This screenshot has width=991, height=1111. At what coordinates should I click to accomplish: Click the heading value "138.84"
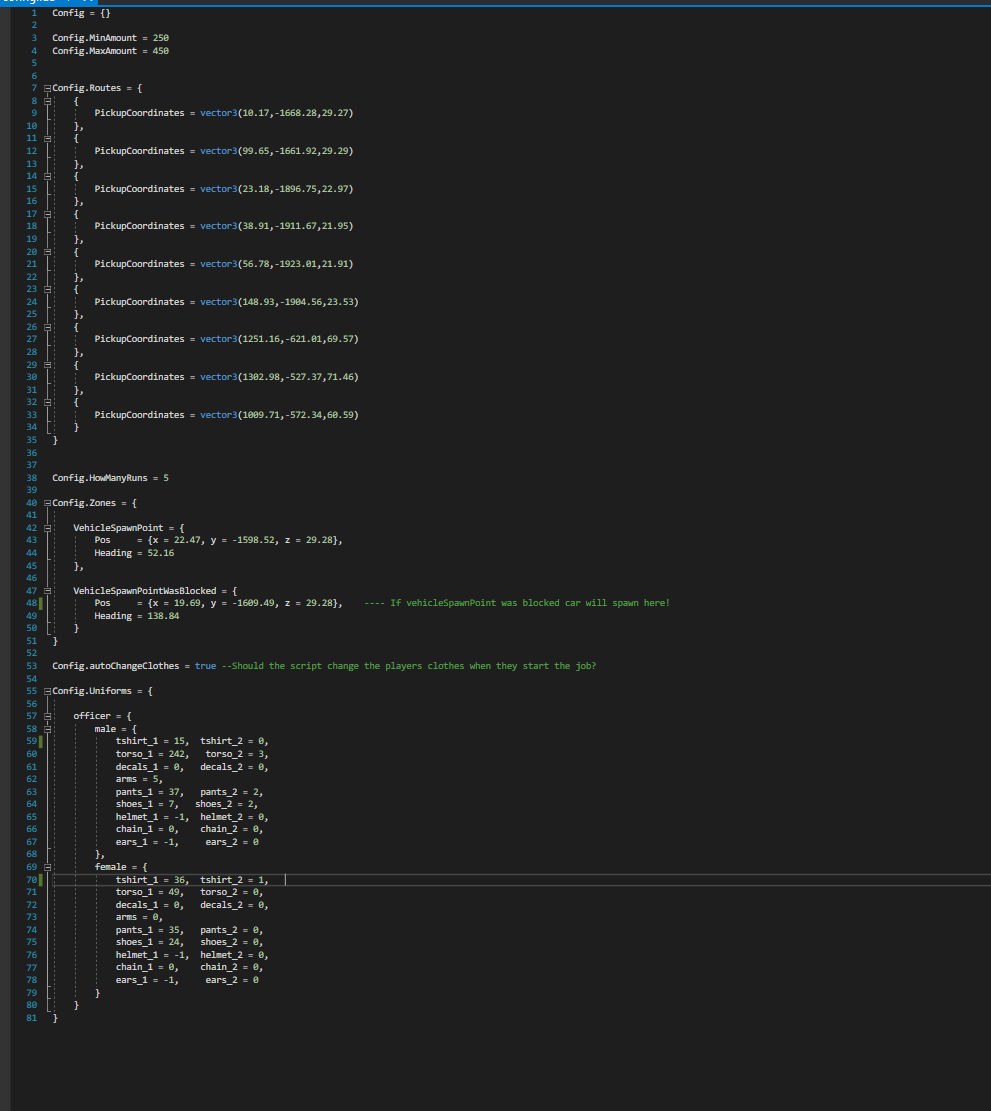164,616
